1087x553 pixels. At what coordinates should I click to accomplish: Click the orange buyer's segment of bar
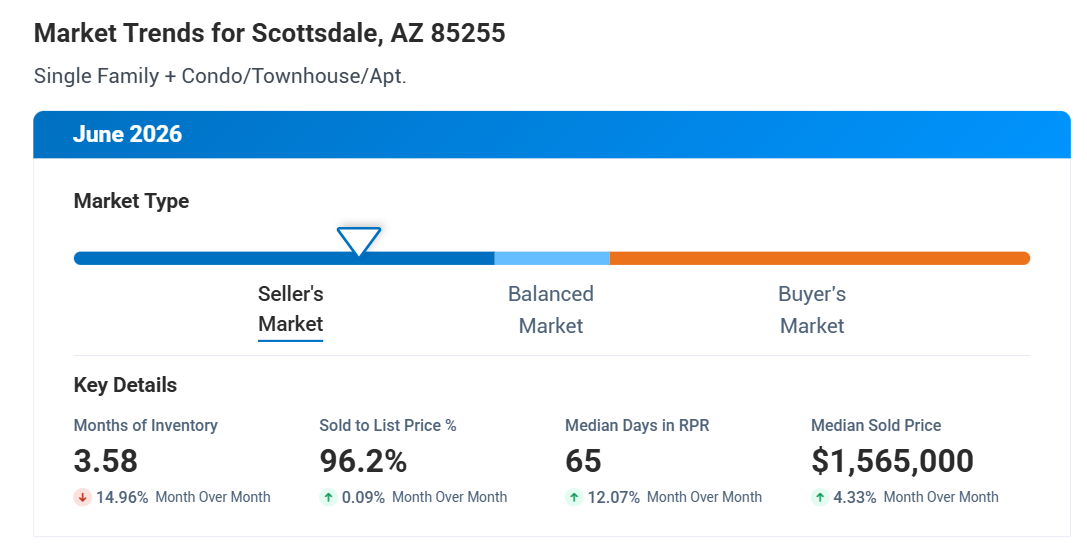click(820, 258)
